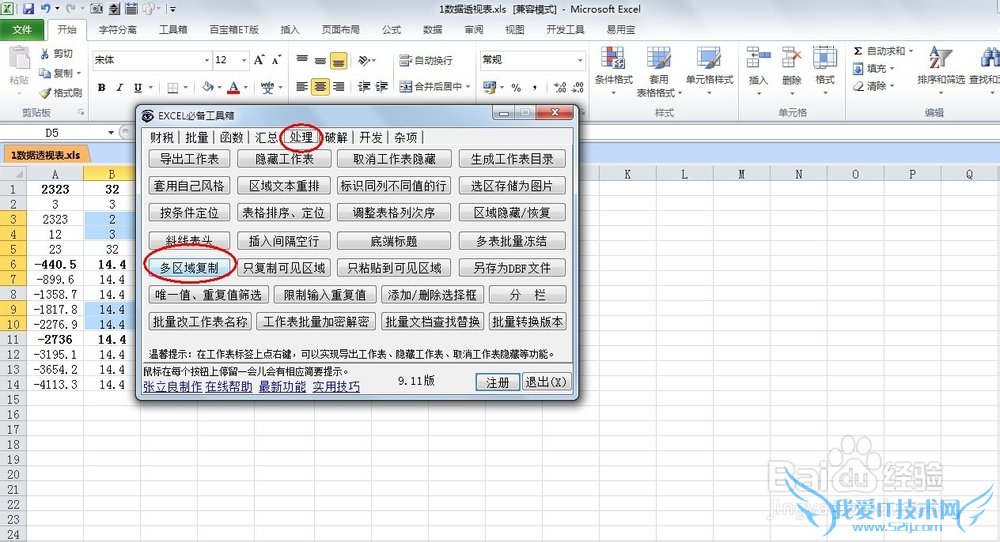The image size is (1000, 542).
Task: Select the 处理 tab in the toolbox dialog
Action: [x=301, y=137]
